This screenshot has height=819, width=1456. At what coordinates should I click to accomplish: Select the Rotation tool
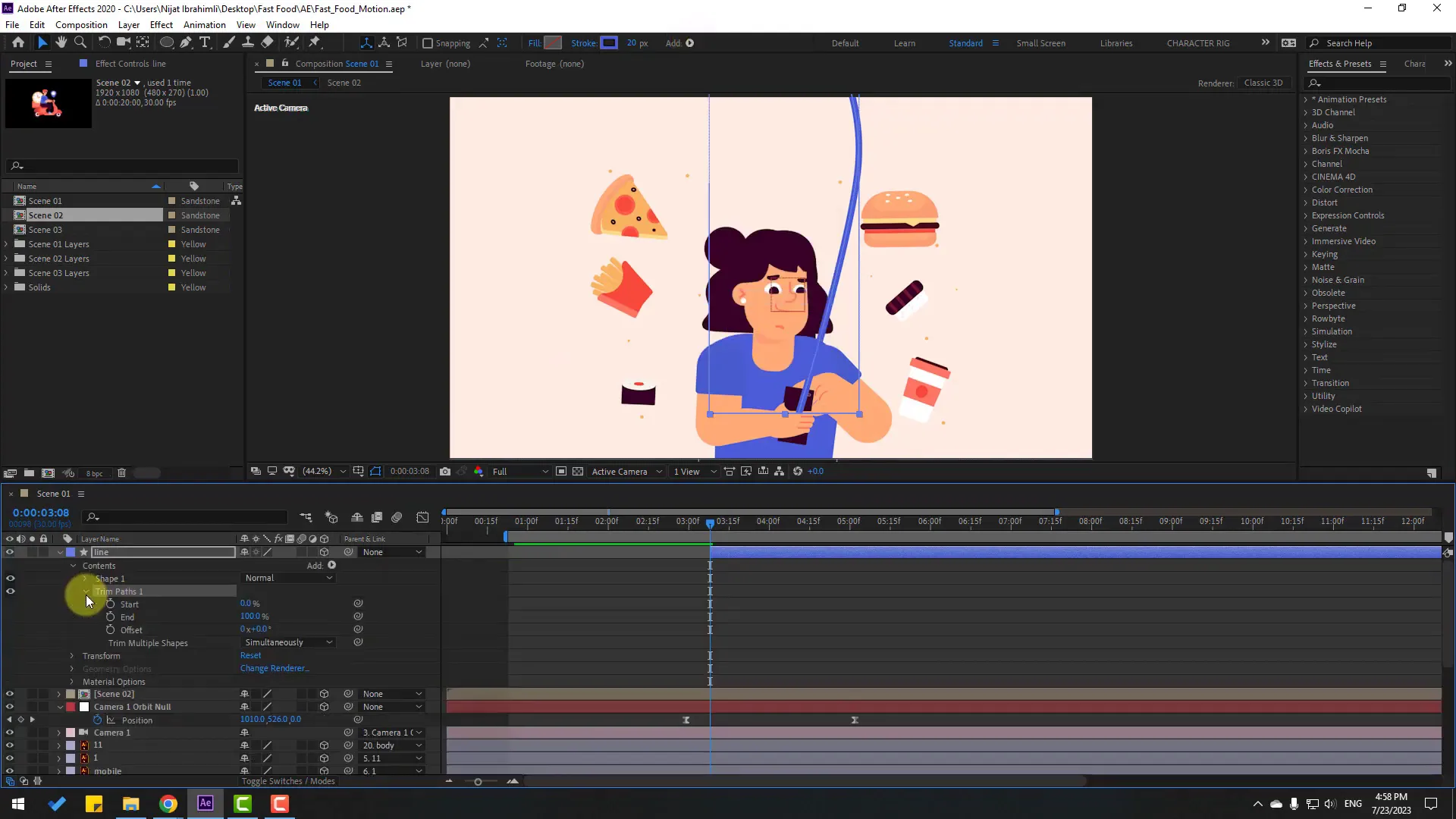coord(105,43)
